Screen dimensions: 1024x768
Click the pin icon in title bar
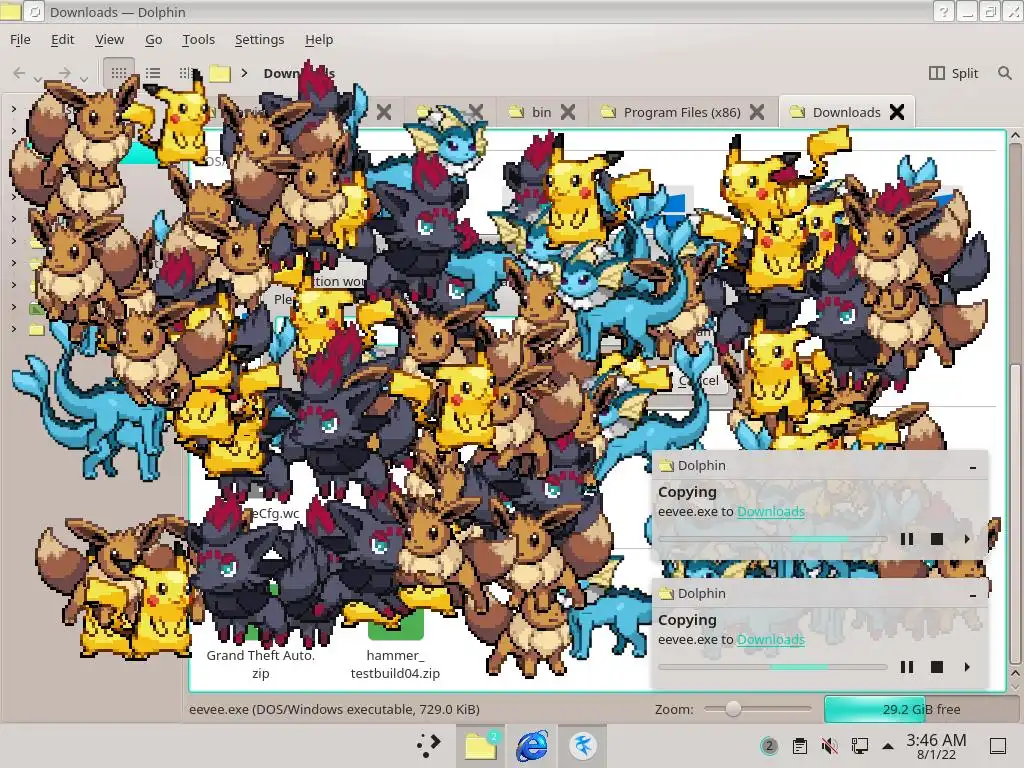(x=35, y=12)
